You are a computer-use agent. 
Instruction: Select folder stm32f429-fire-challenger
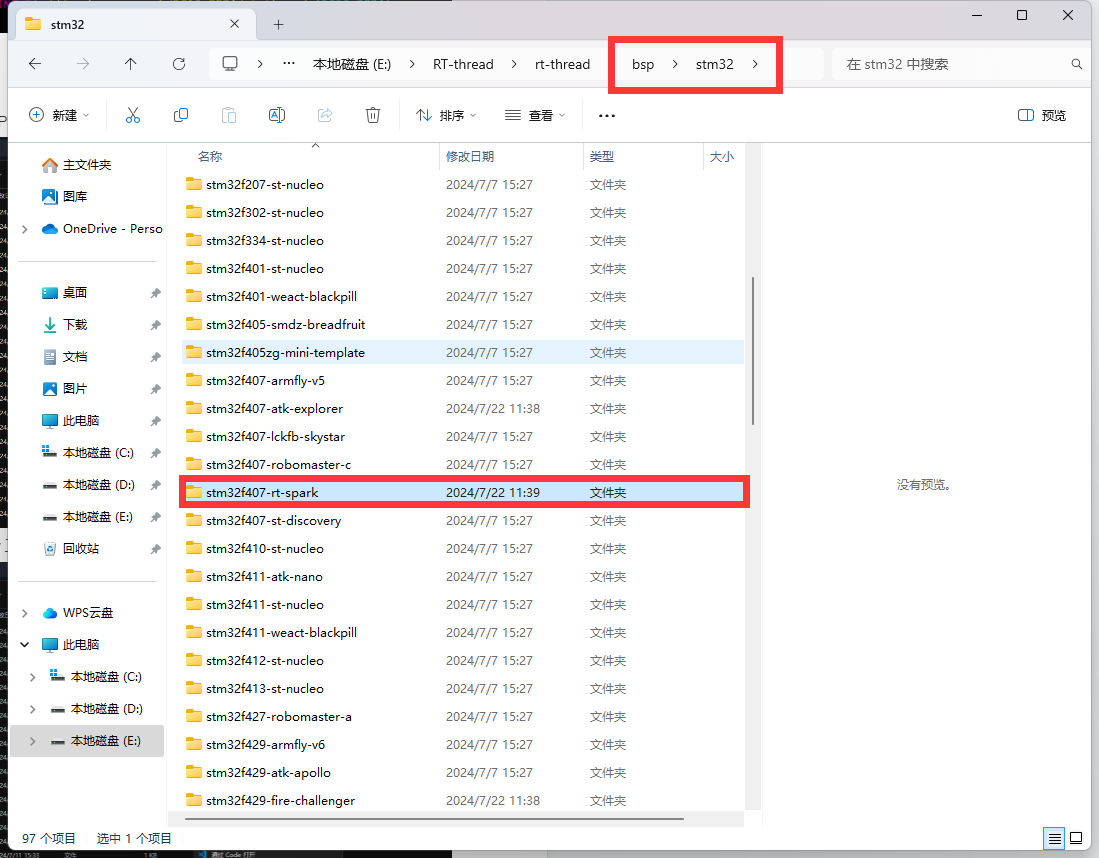[463, 800]
